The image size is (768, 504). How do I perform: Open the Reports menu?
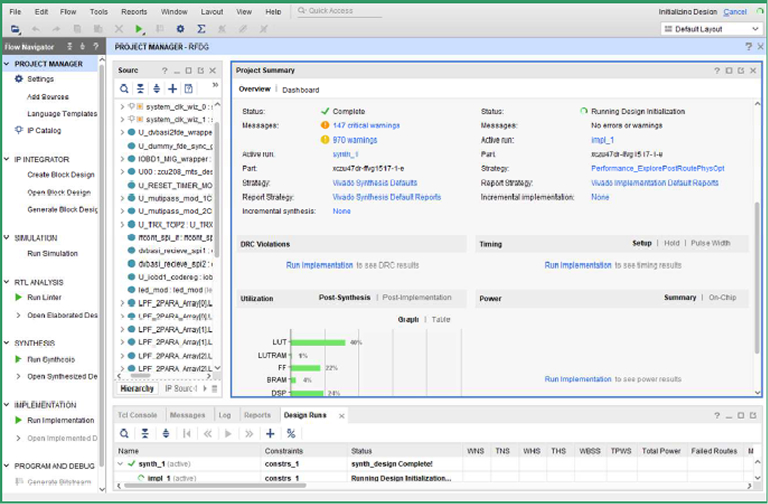point(134,12)
